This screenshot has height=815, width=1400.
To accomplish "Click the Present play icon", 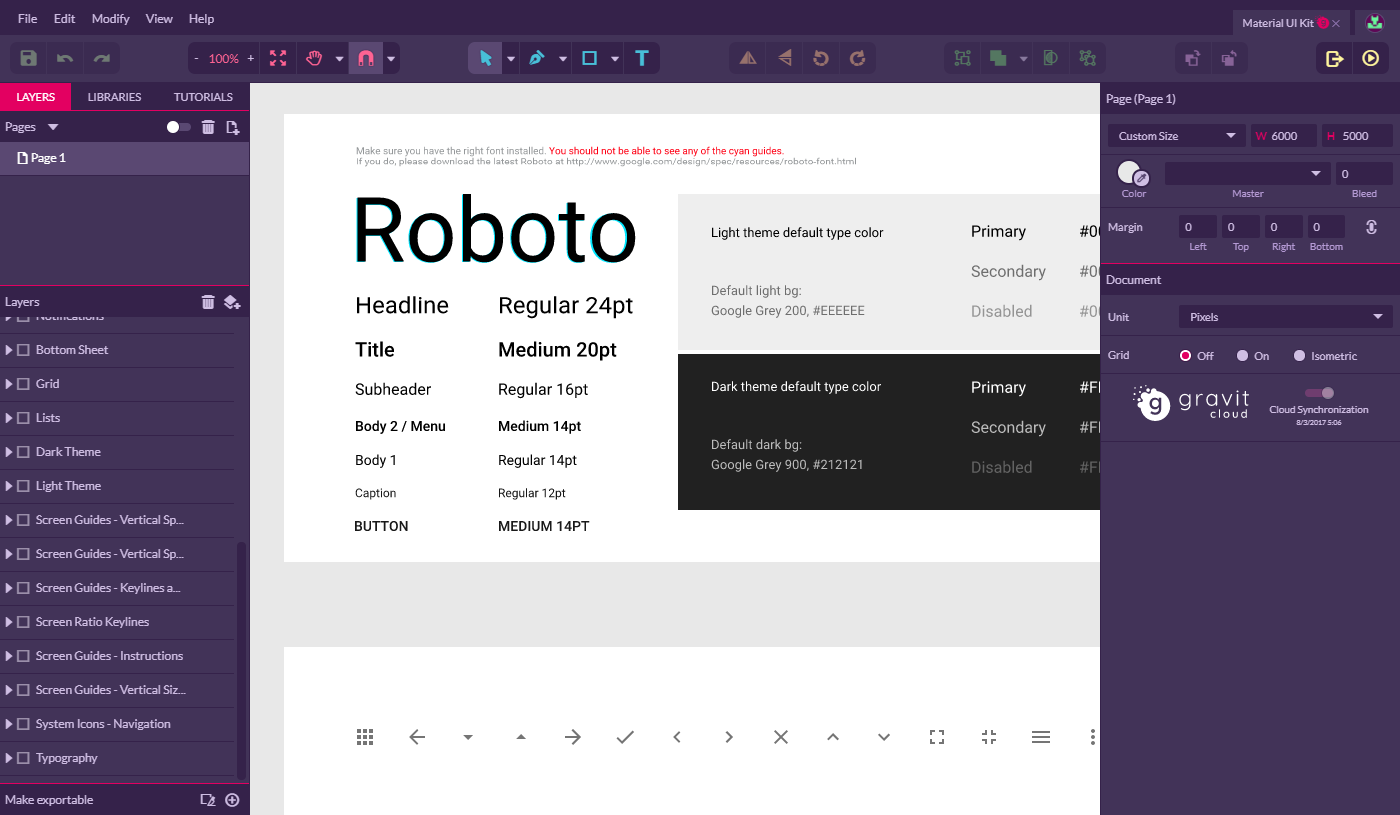I will [1371, 59].
